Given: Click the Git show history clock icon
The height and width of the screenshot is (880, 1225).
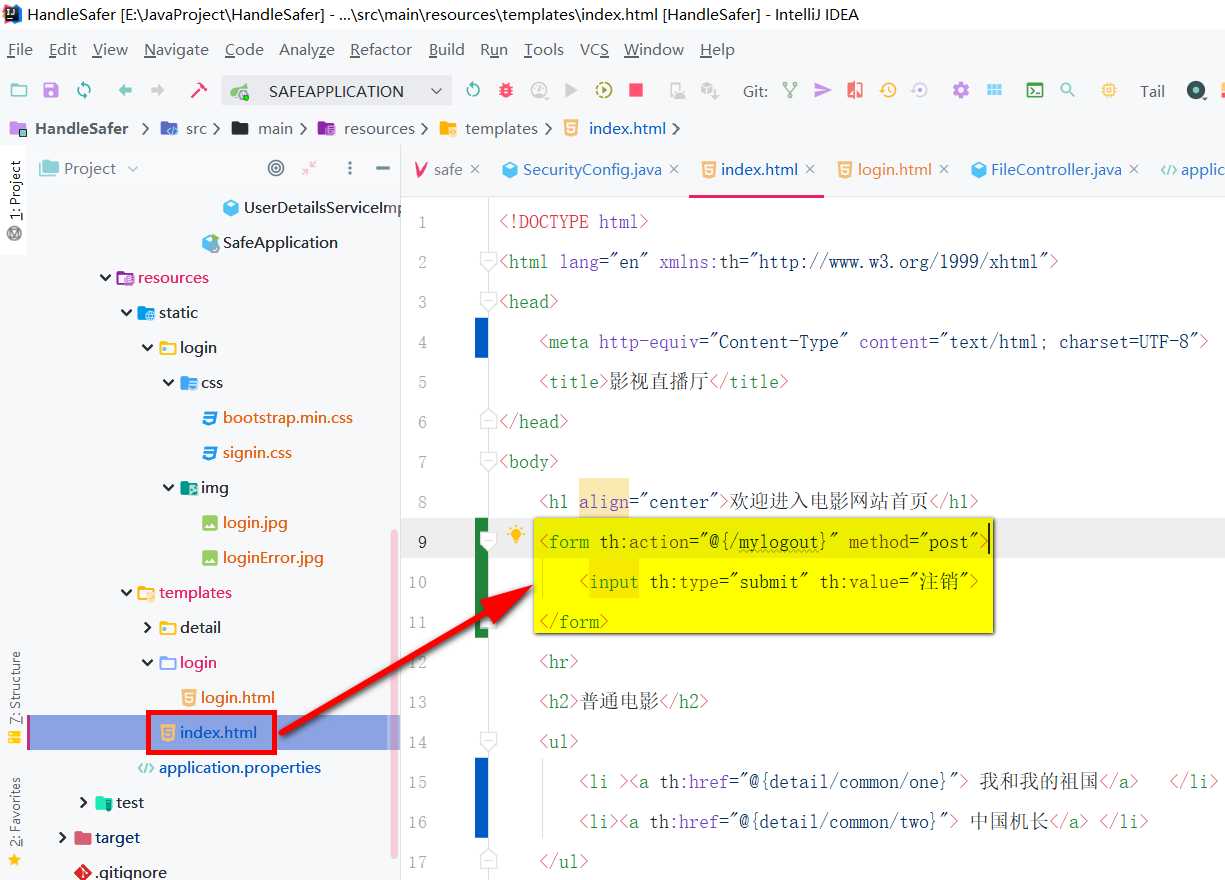Looking at the screenshot, I should 888,90.
